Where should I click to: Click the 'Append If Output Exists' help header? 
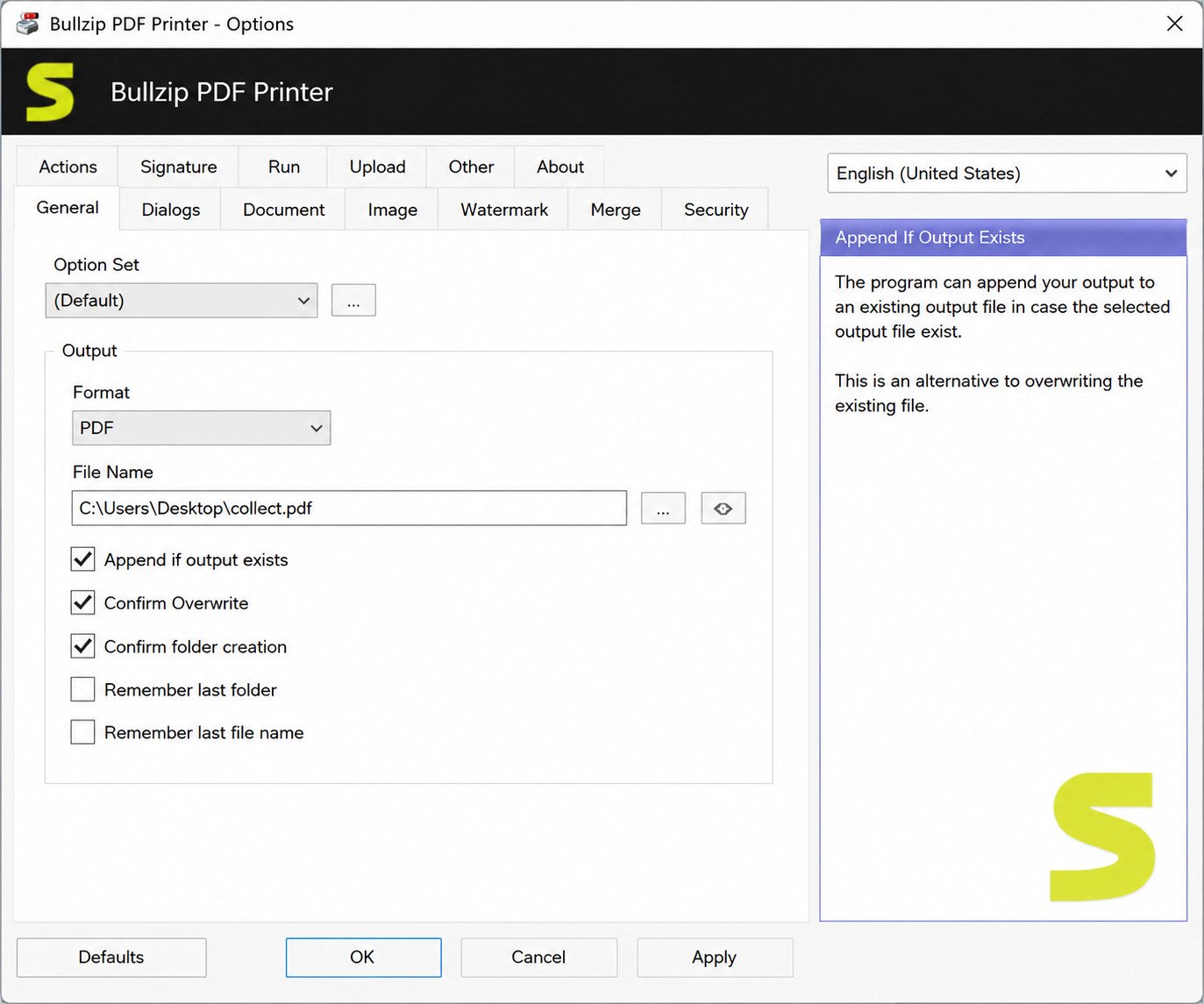[x=1003, y=238]
